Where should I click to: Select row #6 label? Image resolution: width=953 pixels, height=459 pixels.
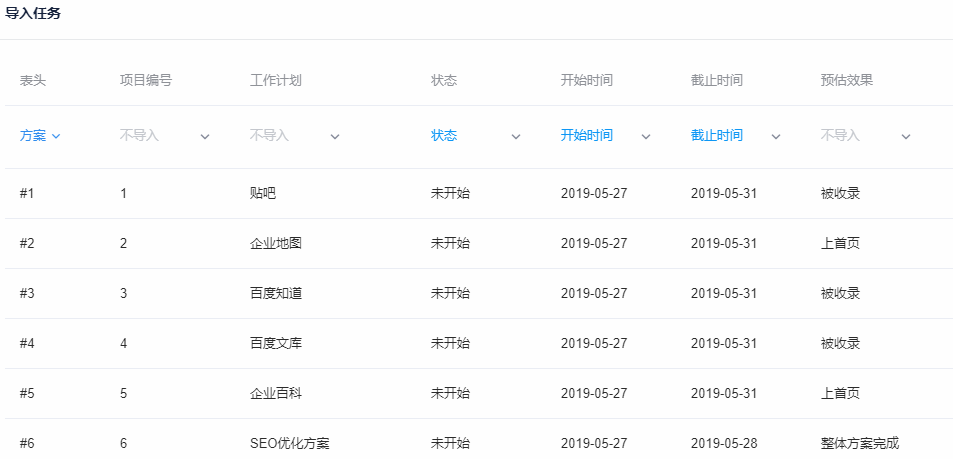(x=27, y=443)
